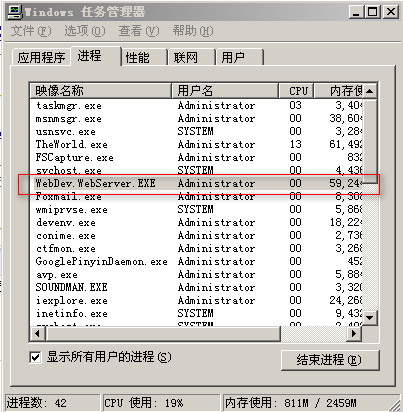
Task: Sort by the 映像名称 column header
Action: click(x=100, y=90)
